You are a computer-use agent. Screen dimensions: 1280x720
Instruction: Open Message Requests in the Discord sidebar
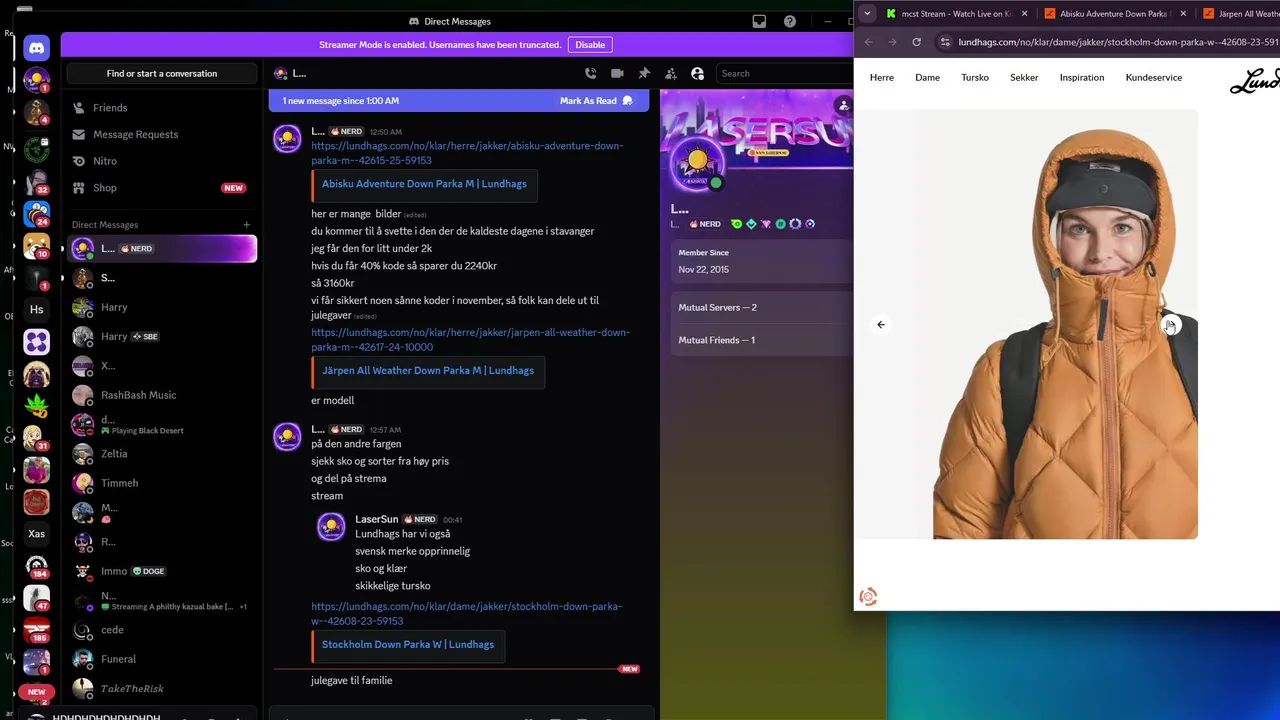135,134
